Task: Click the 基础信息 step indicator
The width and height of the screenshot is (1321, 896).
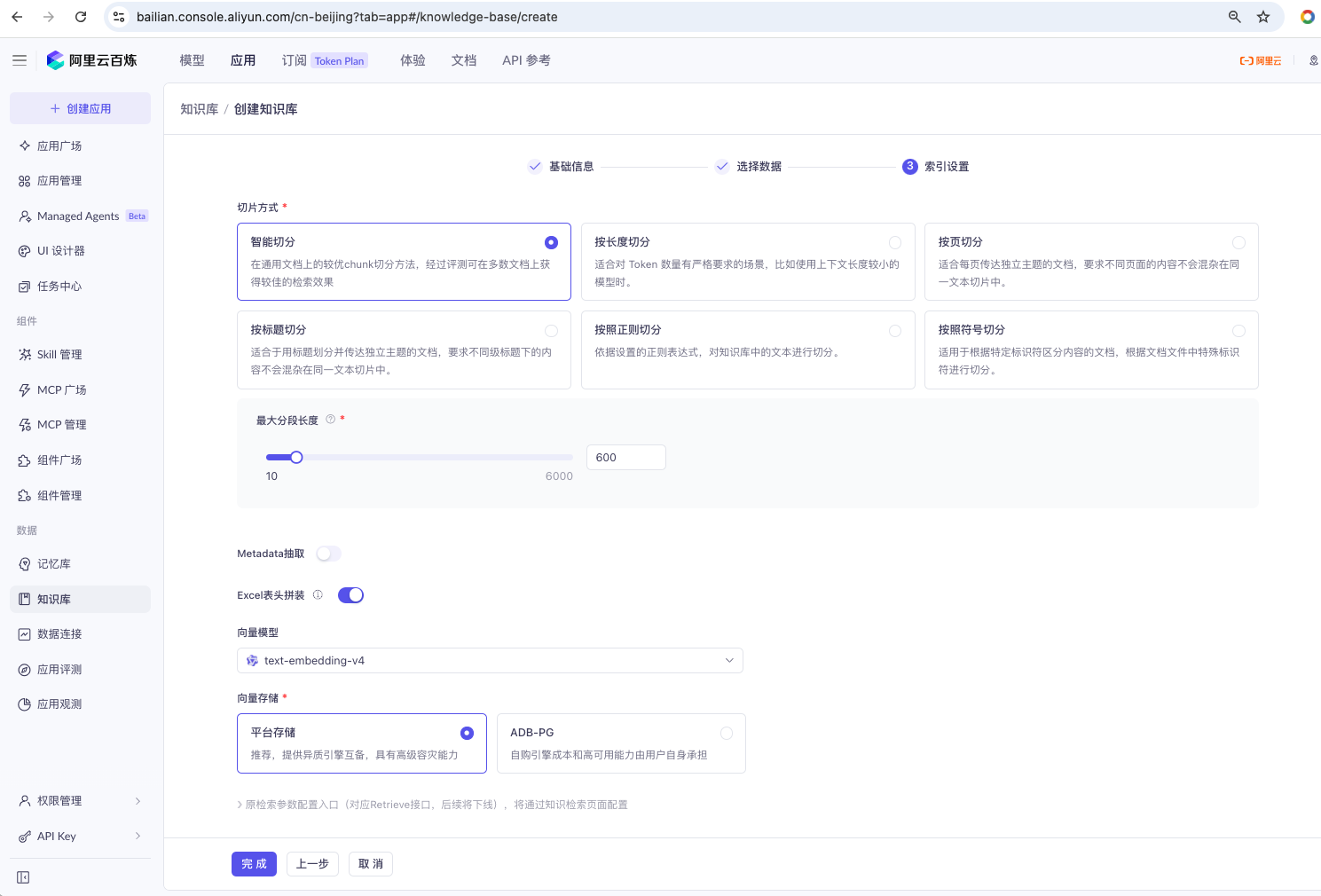Action: (561, 167)
